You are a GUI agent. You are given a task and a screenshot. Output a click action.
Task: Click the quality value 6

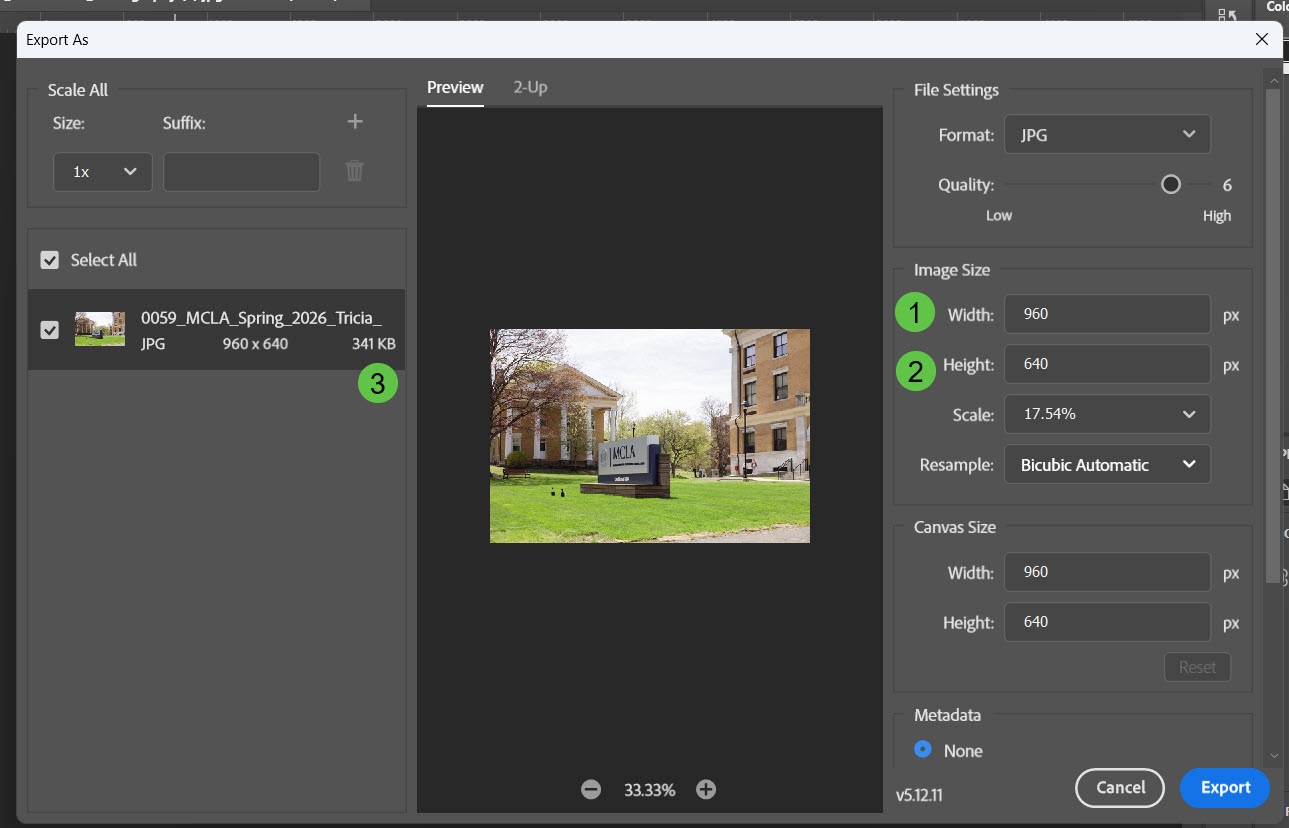1227,185
